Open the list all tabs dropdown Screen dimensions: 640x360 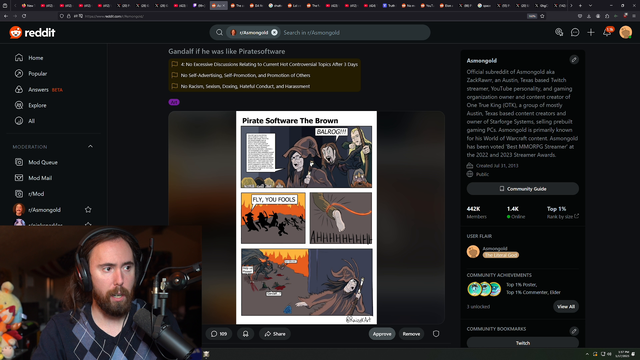(590, 5)
